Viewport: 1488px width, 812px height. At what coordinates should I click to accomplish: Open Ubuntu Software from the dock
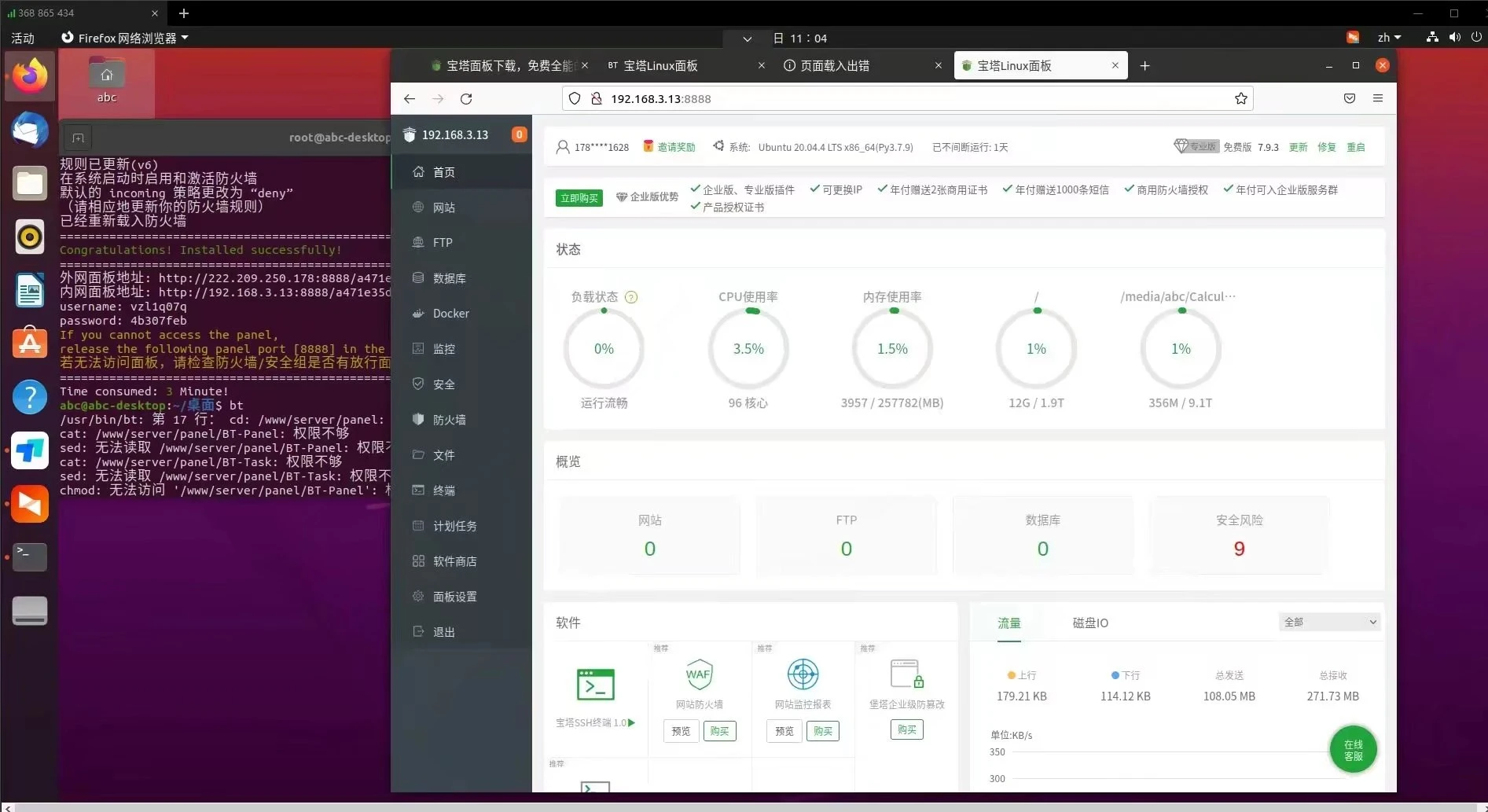pyautogui.click(x=30, y=344)
